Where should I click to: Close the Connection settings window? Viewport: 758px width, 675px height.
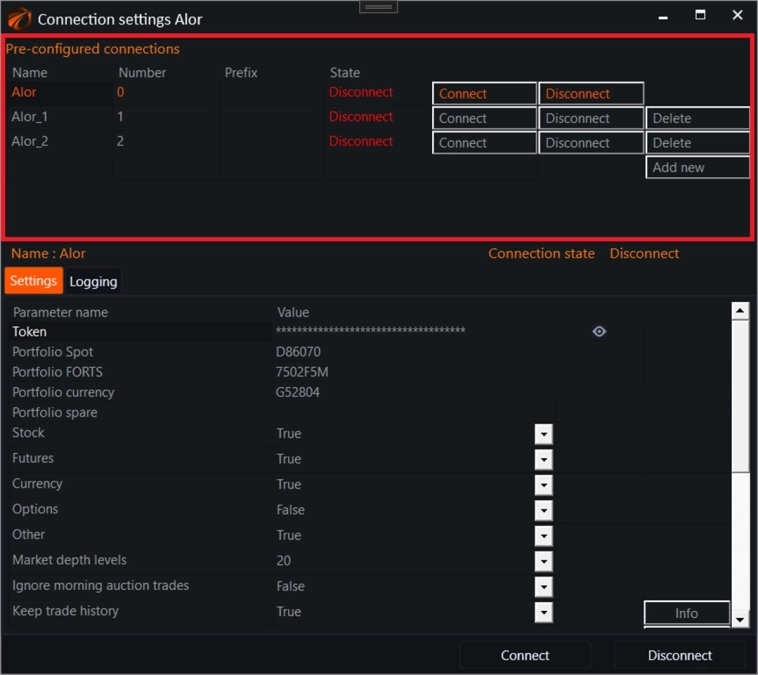pos(737,16)
